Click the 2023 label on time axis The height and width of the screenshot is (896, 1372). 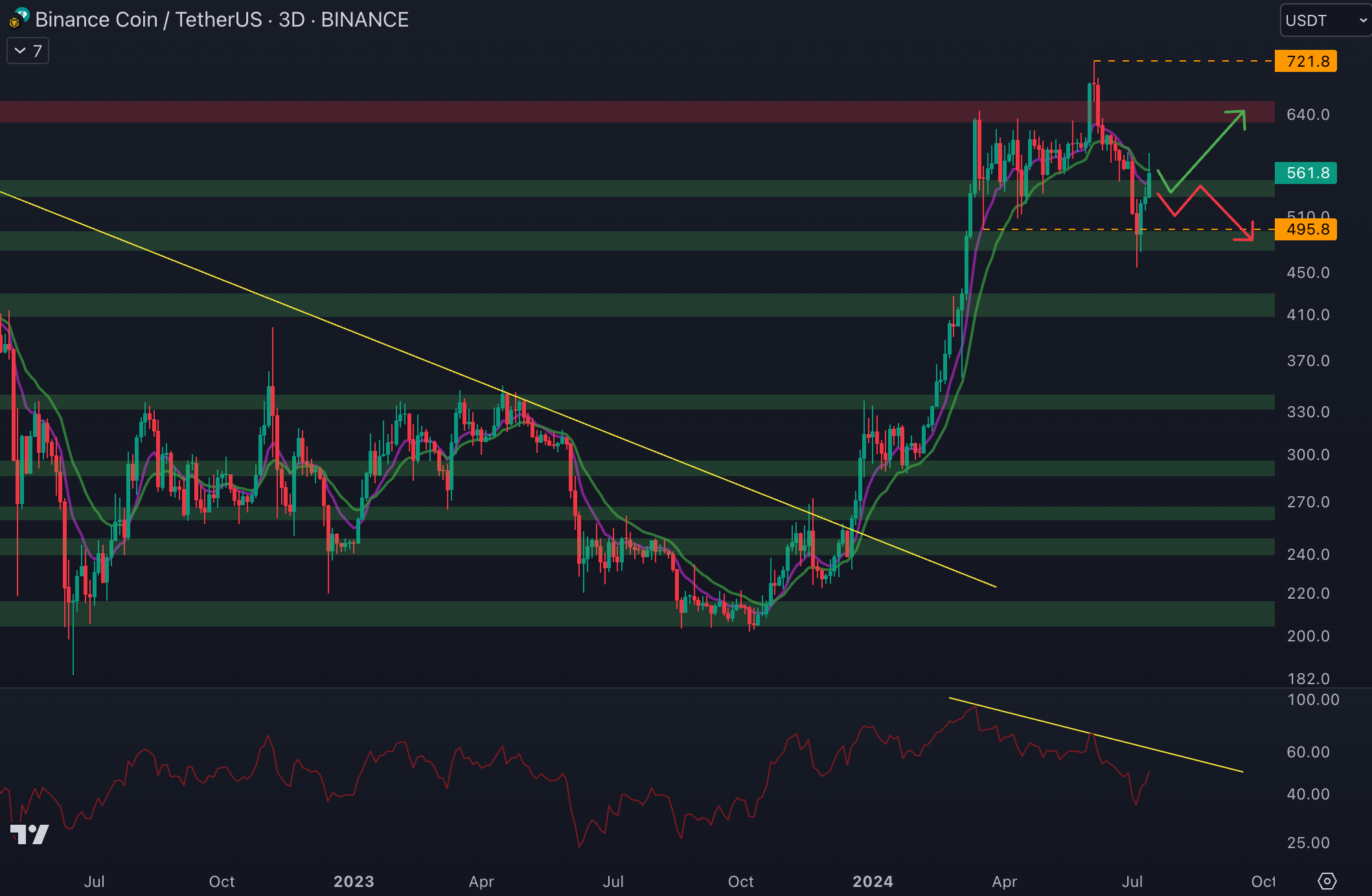354,881
